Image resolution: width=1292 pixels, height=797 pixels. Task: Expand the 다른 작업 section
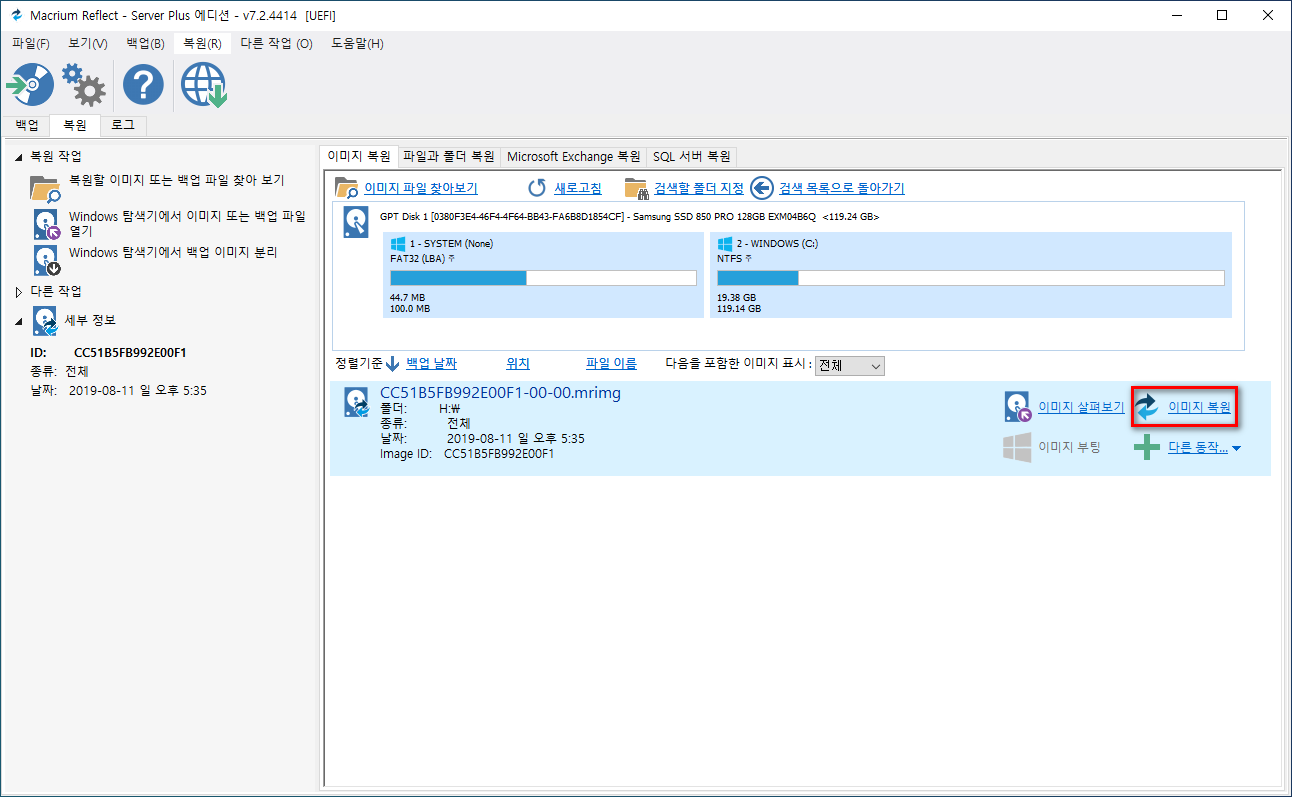tap(17, 291)
